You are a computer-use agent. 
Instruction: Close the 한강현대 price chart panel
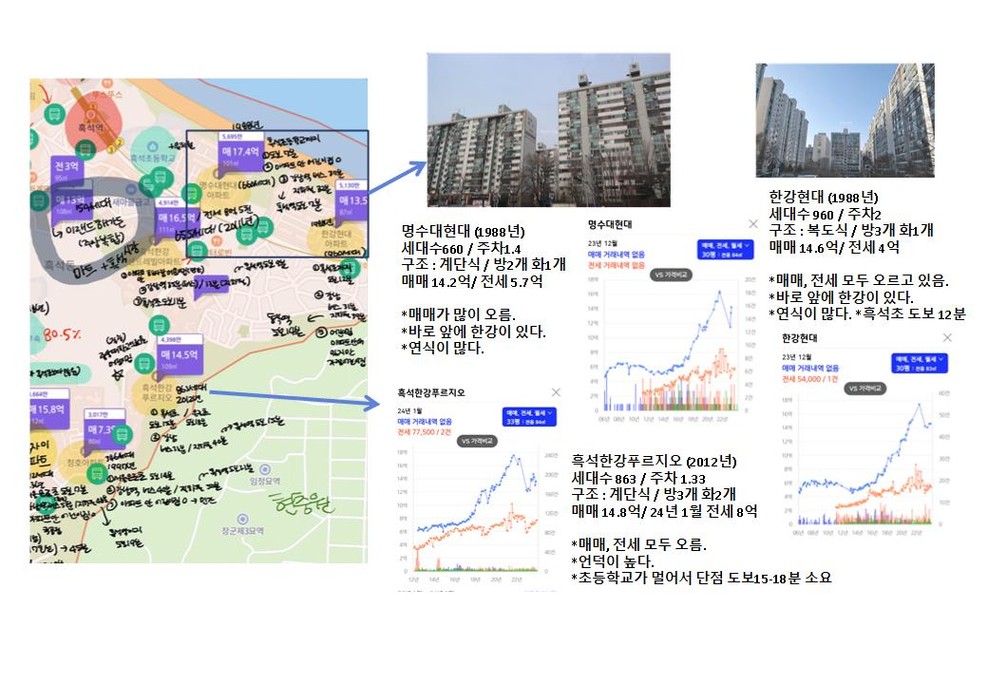tap(946, 338)
